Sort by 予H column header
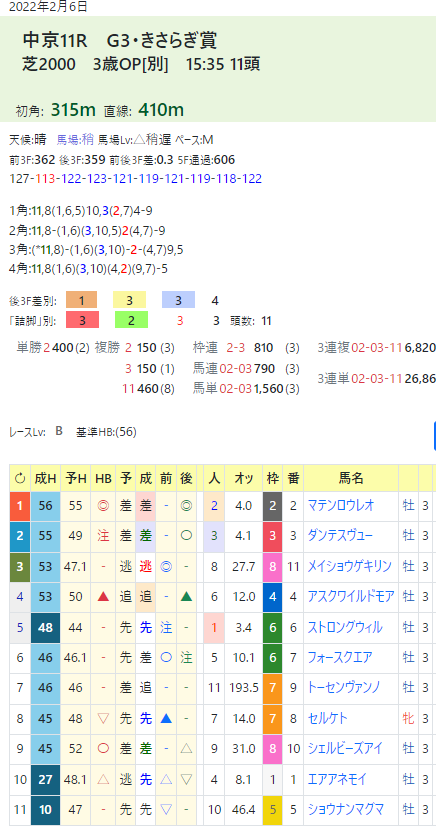 76,478
